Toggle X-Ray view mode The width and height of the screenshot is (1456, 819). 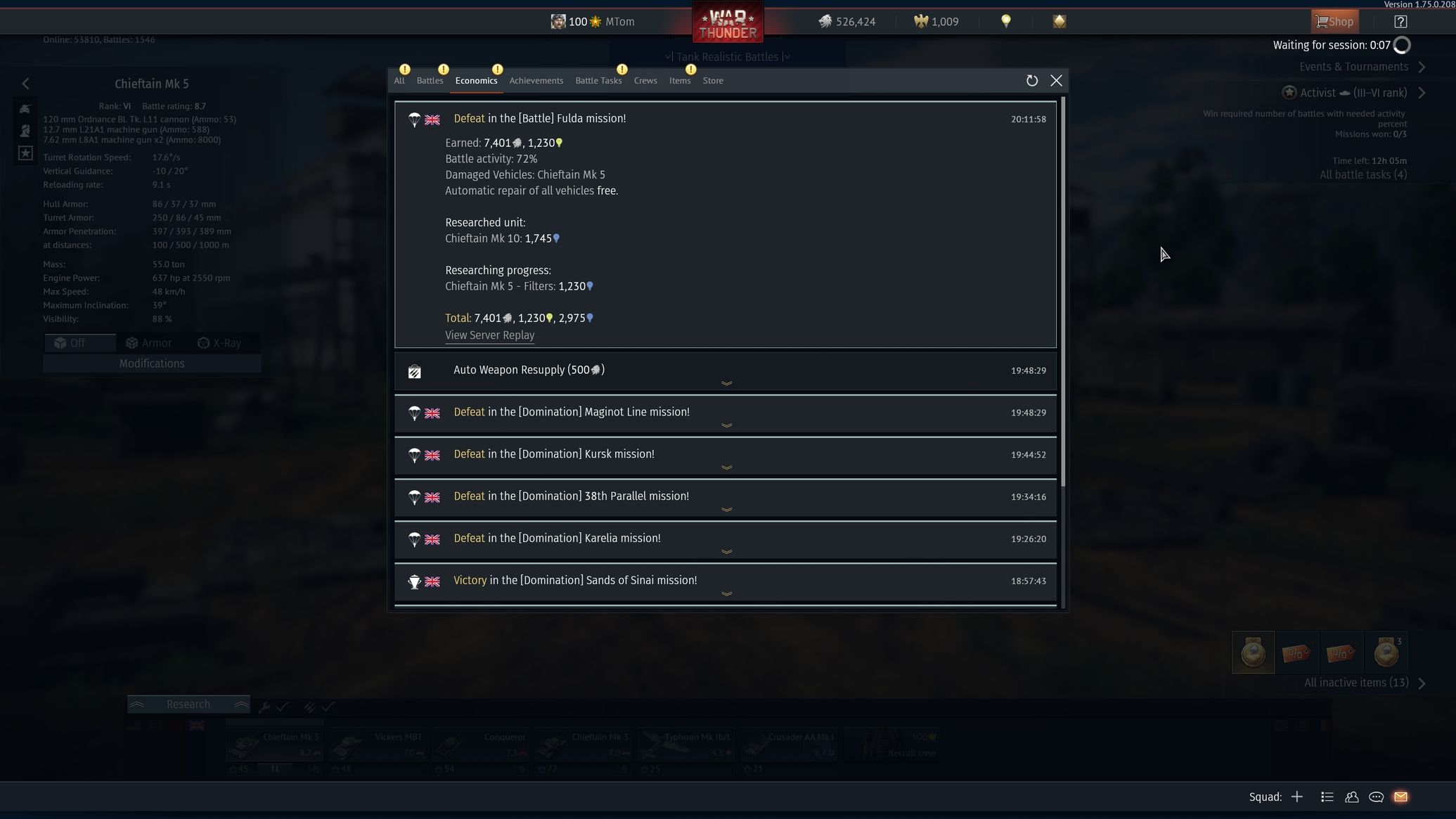pos(220,343)
